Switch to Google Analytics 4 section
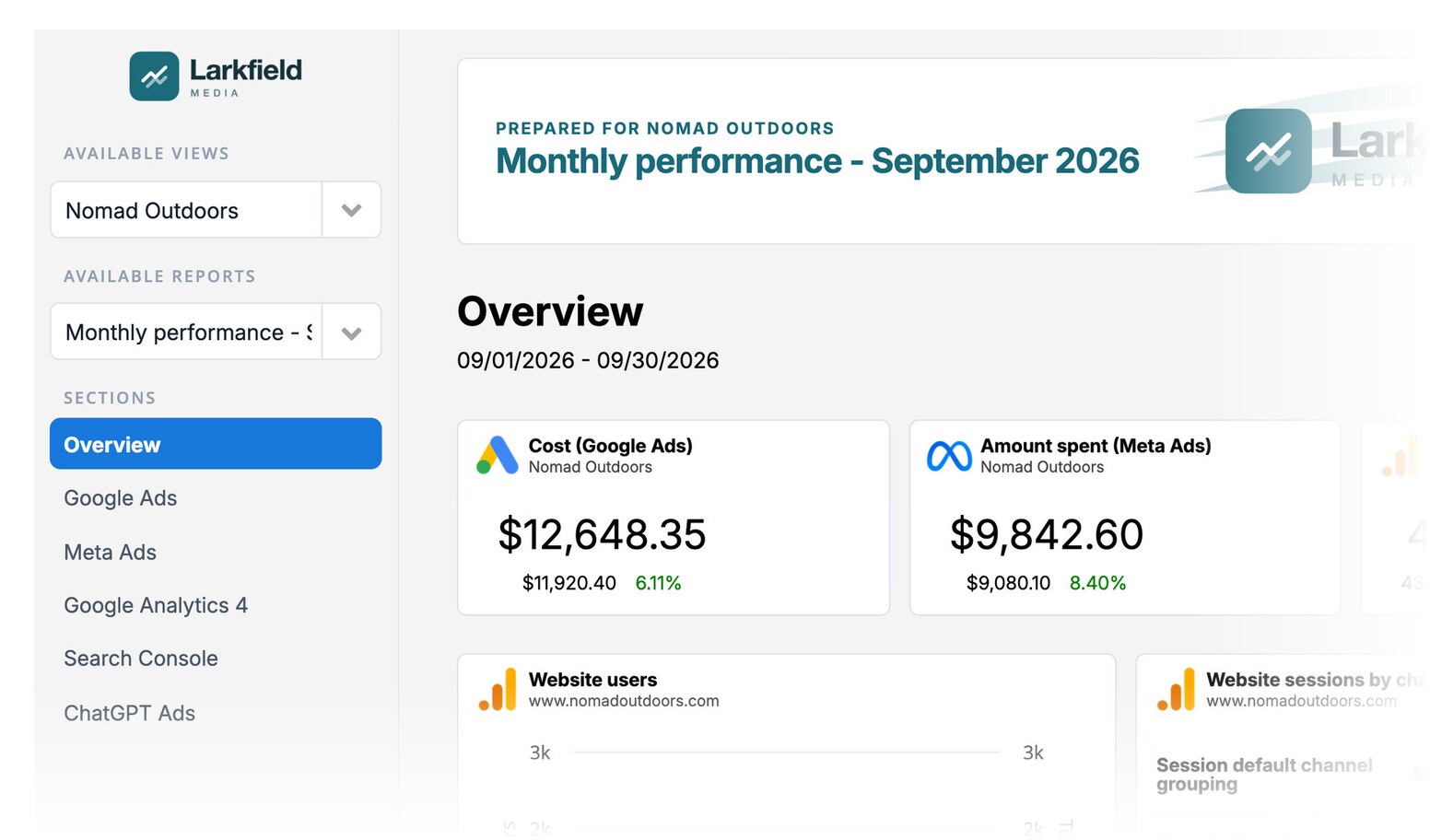Viewport: 1430px width, 840px height. pos(156,605)
